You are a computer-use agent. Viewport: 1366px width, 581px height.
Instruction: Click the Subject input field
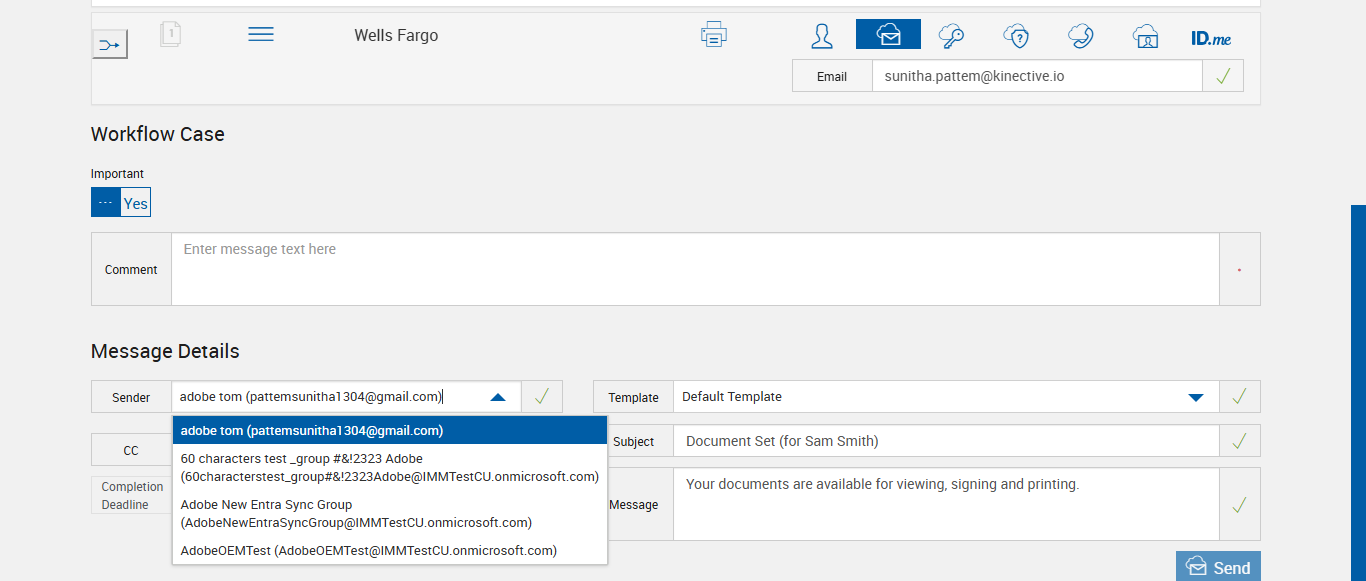945,441
